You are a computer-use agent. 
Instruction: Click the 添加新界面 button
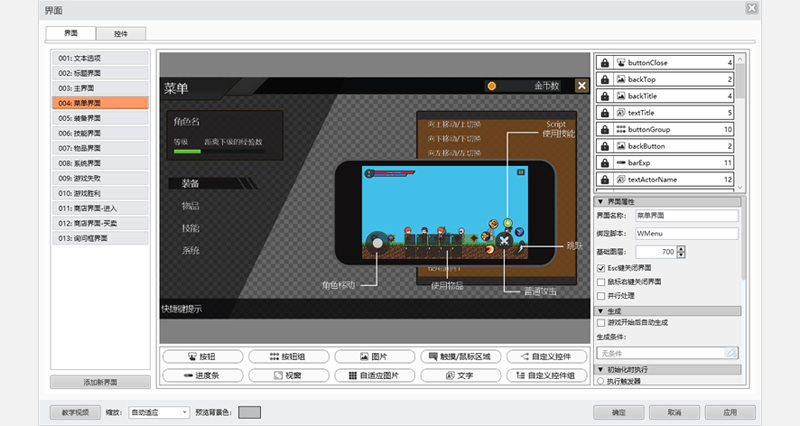(x=100, y=382)
